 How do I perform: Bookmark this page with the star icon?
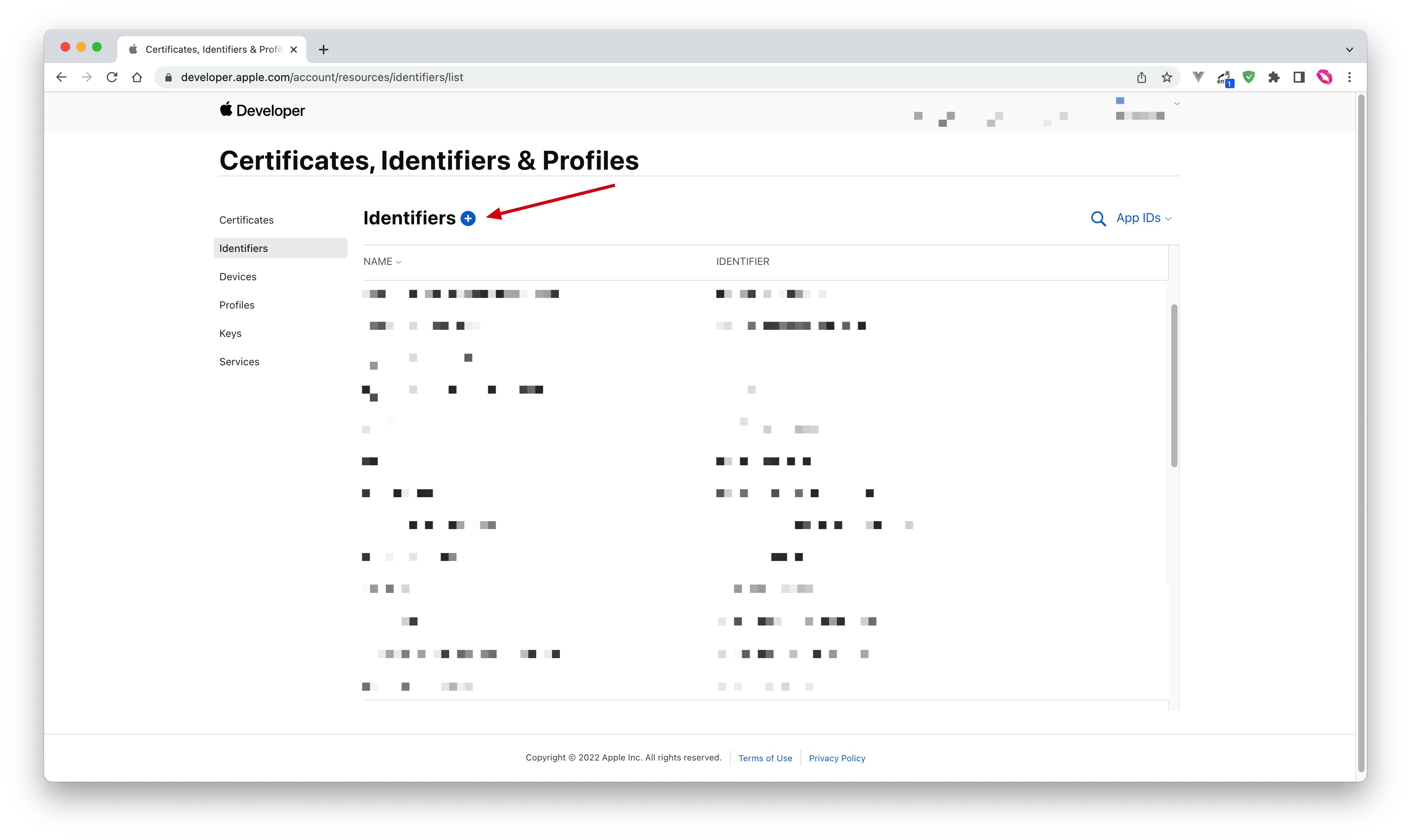coord(1166,78)
